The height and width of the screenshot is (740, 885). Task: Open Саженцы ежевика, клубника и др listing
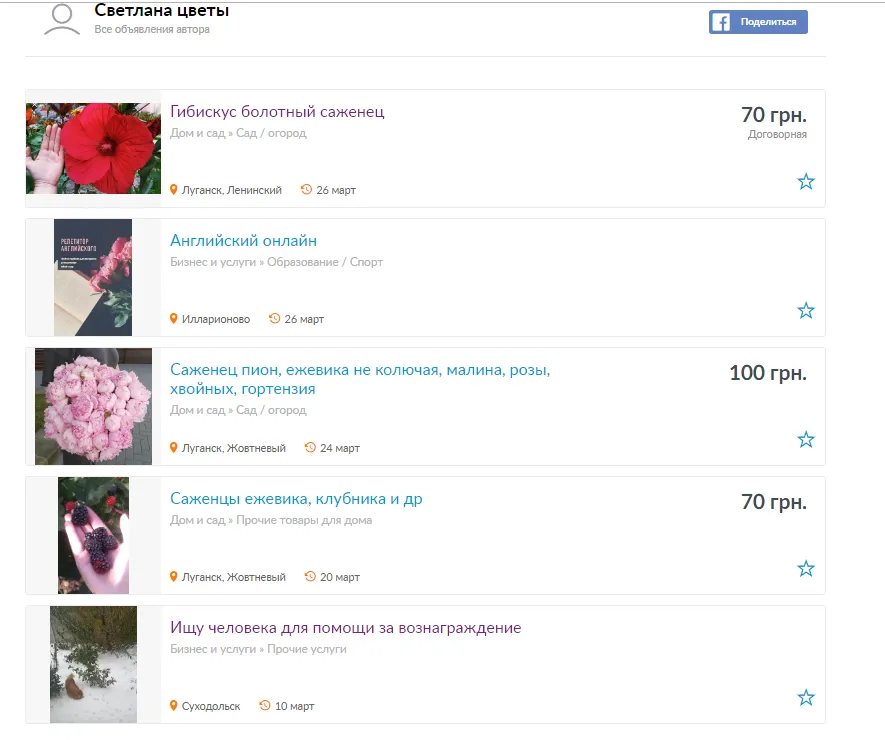[296, 499]
